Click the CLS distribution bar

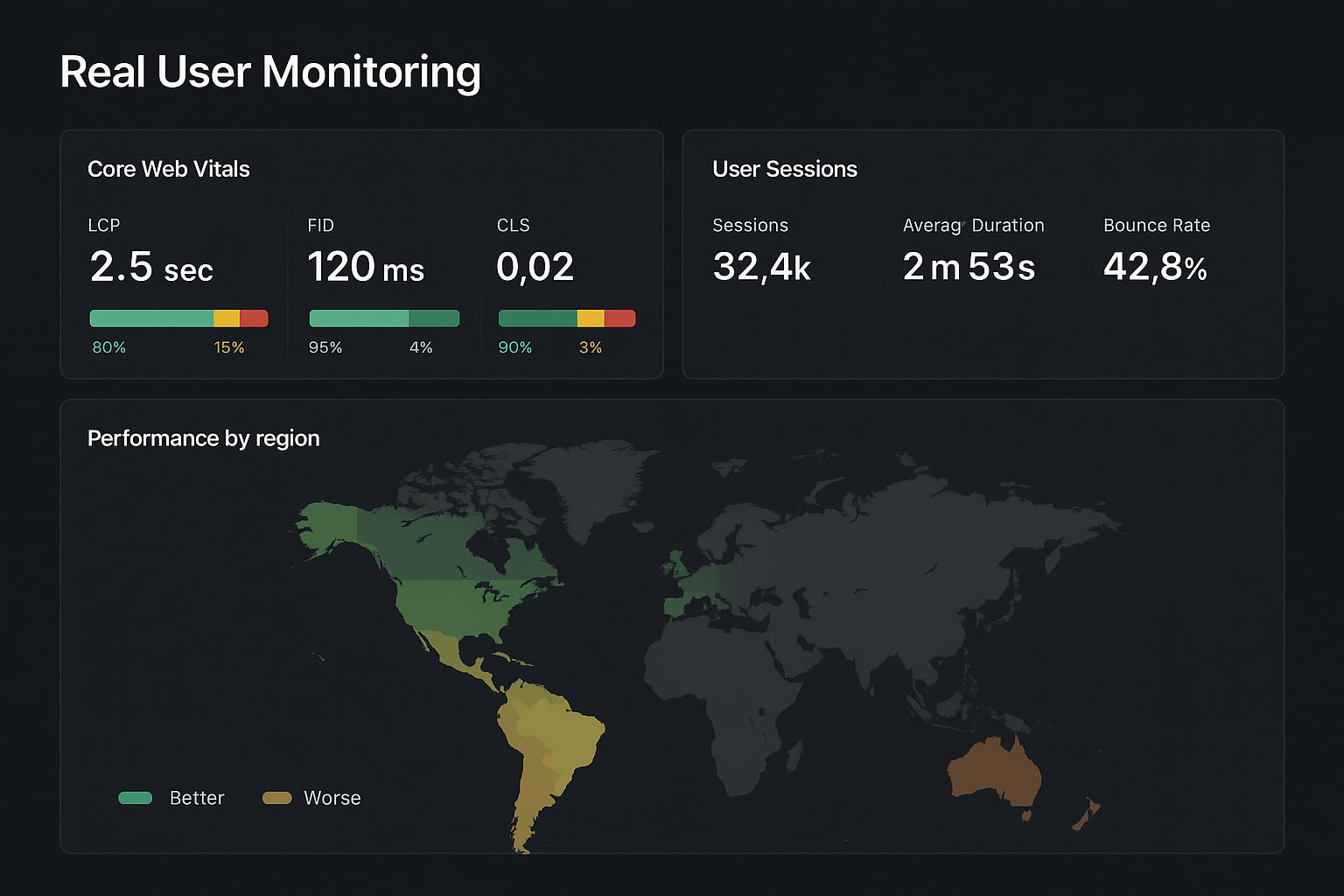[567, 318]
